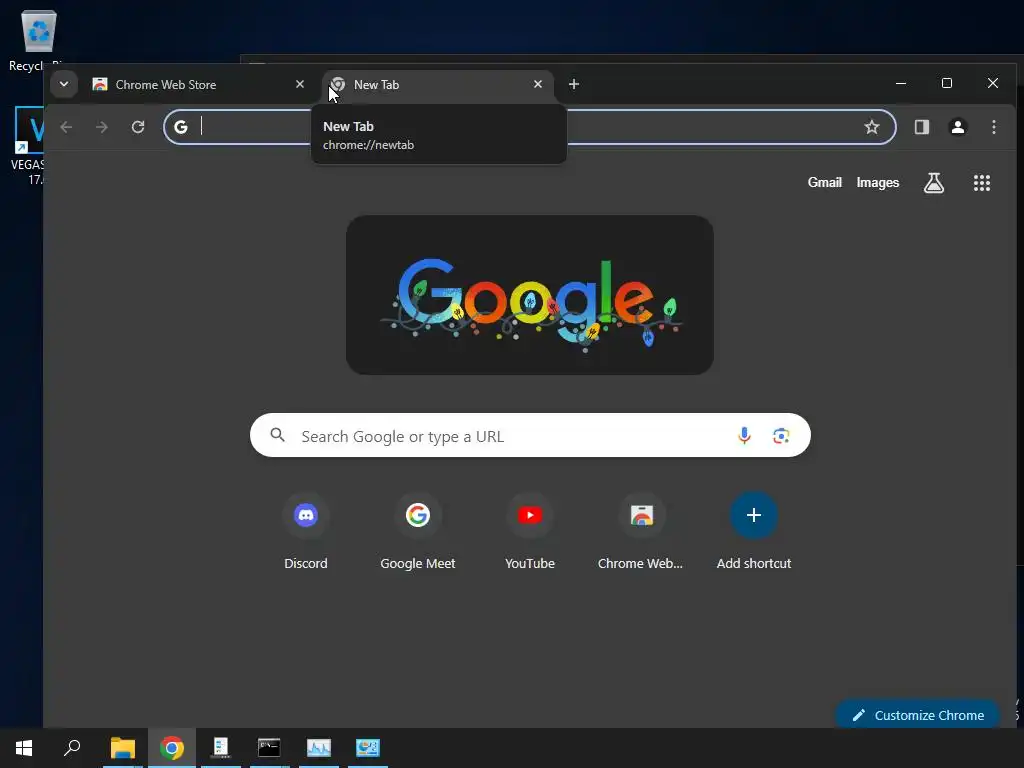Click the back navigation arrow
Screen dimensions: 1024x768
pos(66,127)
